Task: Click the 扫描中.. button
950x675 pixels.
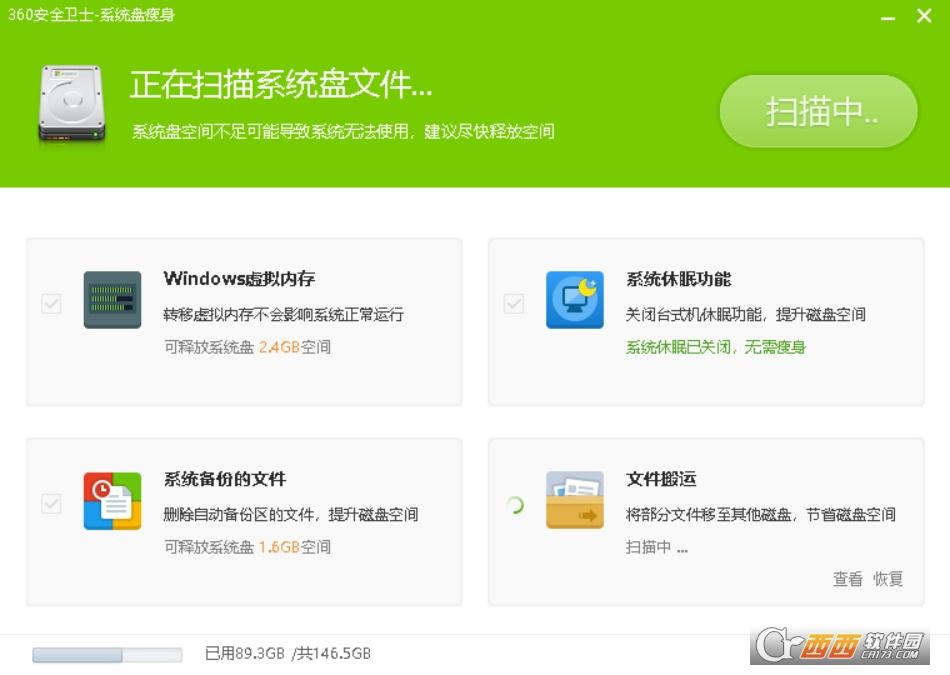Action: click(x=819, y=111)
